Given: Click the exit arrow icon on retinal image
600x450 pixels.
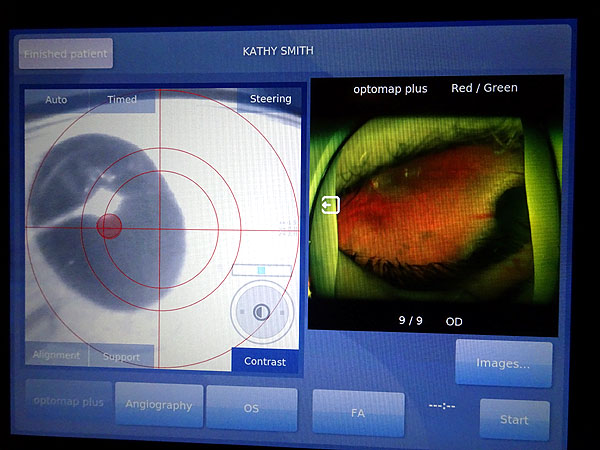Looking at the screenshot, I should 330,205.
